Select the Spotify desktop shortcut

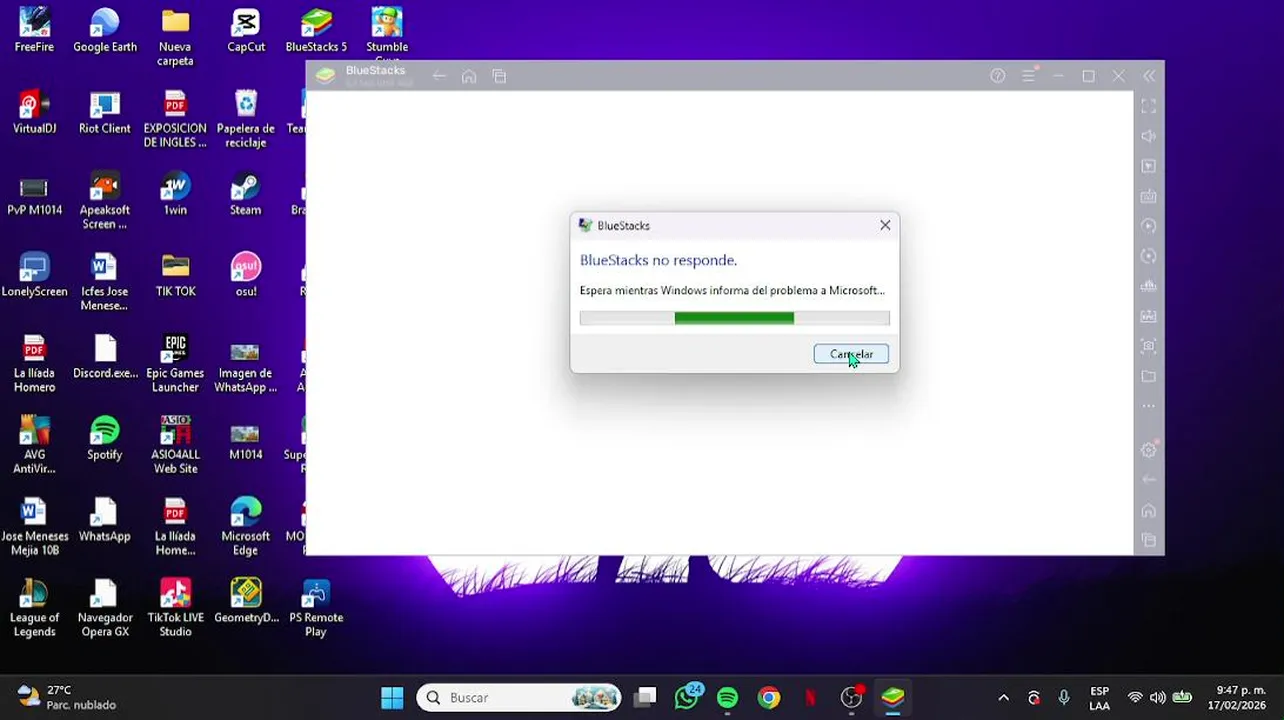point(104,438)
